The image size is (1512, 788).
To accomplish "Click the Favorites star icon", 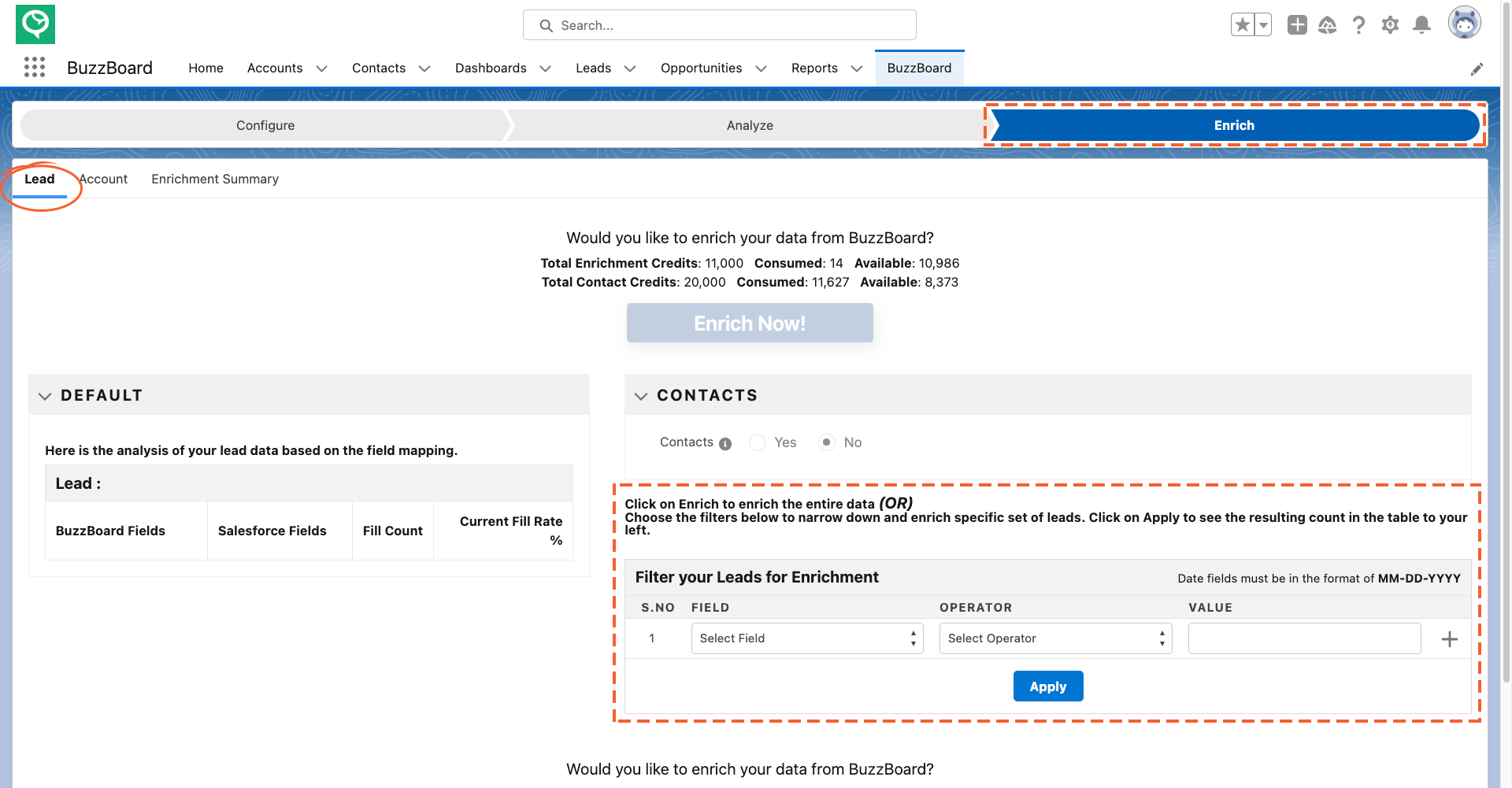I will point(1243,25).
